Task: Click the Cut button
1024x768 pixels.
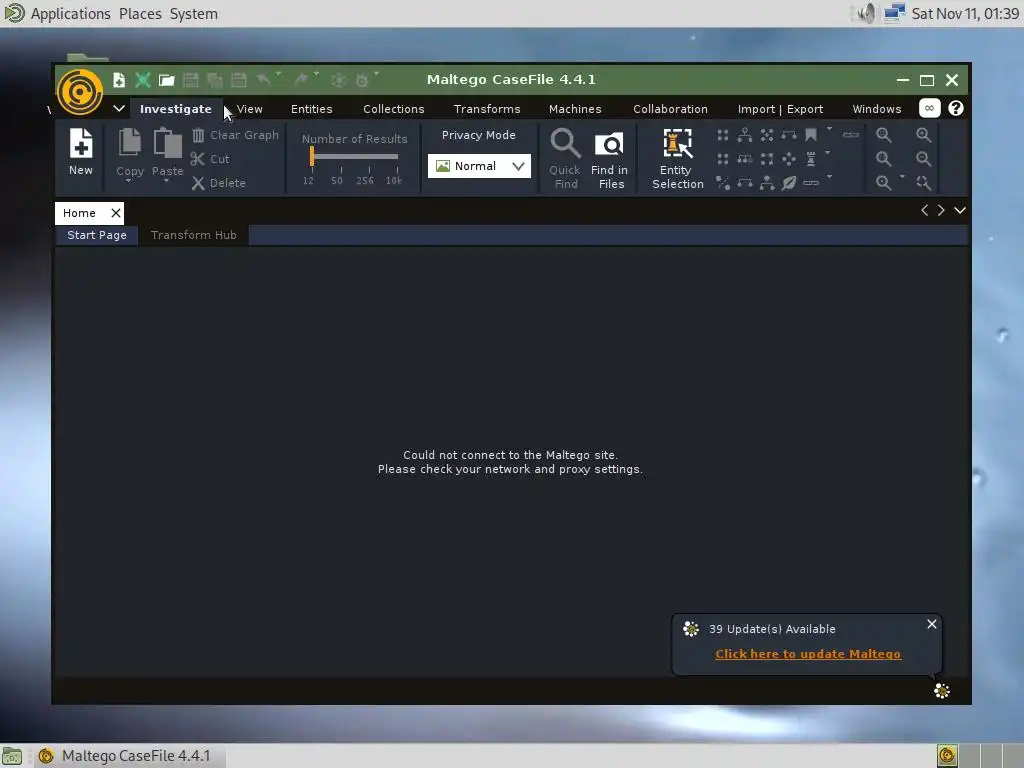Action: pyautogui.click(x=210, y=159)
